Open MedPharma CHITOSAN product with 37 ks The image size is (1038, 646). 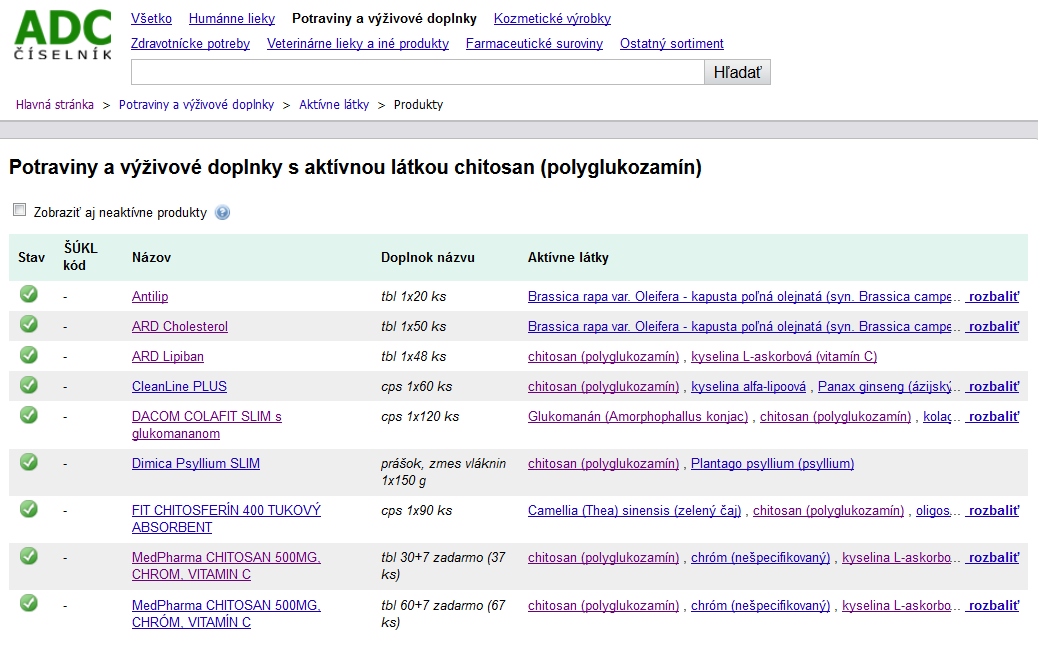point(226,566)
